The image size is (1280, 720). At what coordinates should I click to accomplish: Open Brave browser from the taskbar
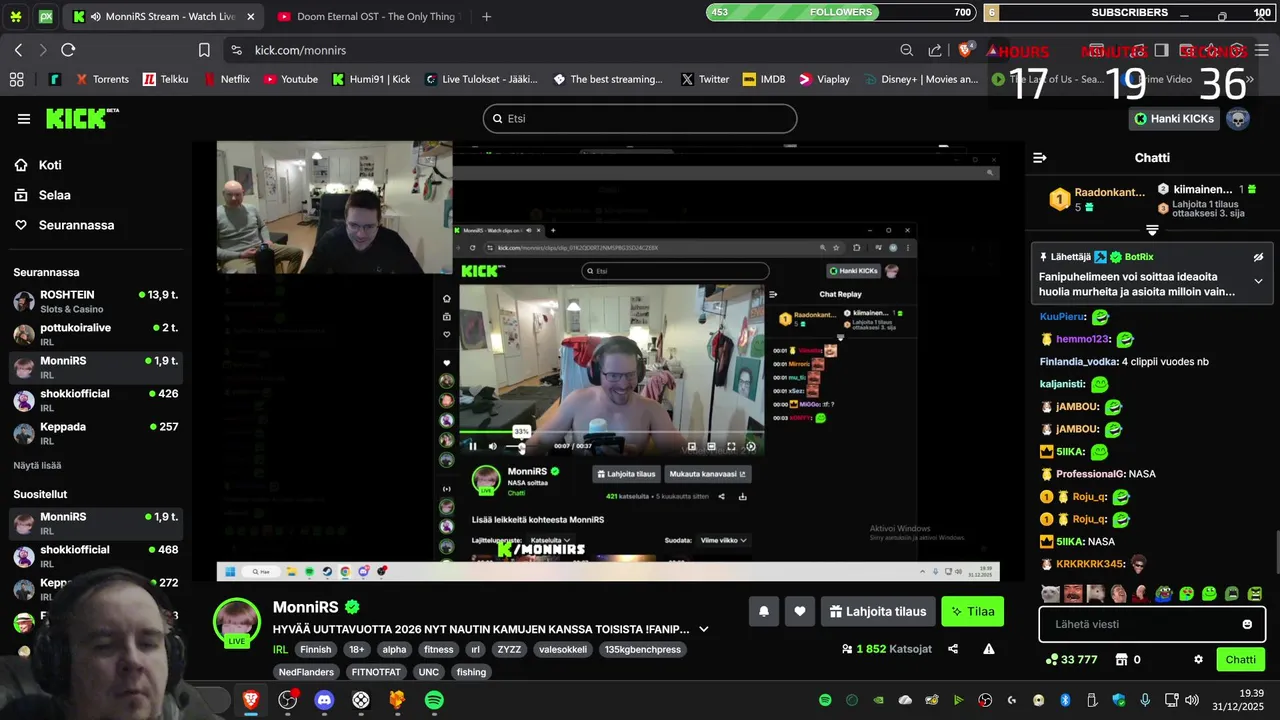tap(251, 700)
